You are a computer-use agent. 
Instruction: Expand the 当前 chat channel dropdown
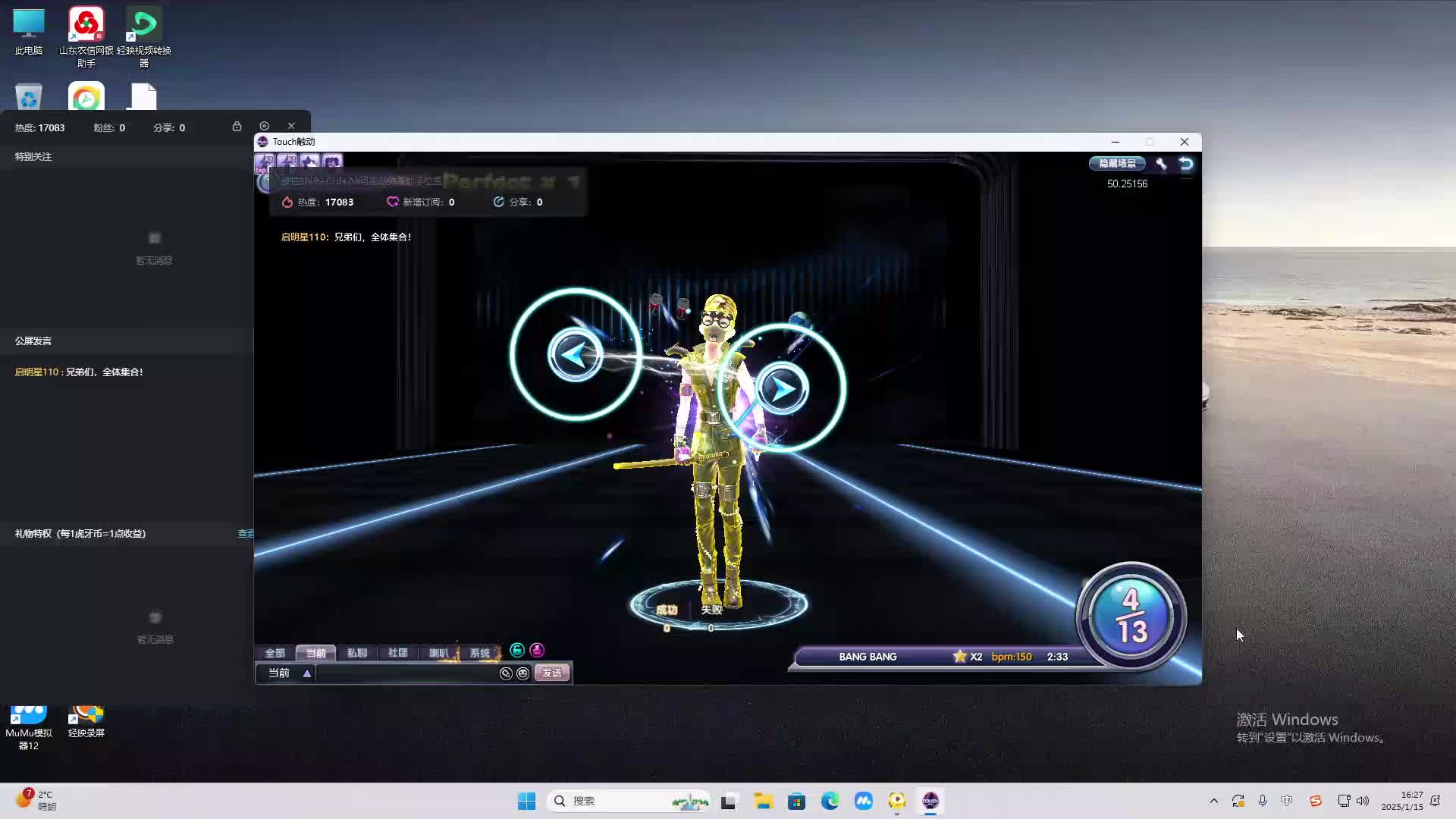pyautogui.click(x=306, y=673)
